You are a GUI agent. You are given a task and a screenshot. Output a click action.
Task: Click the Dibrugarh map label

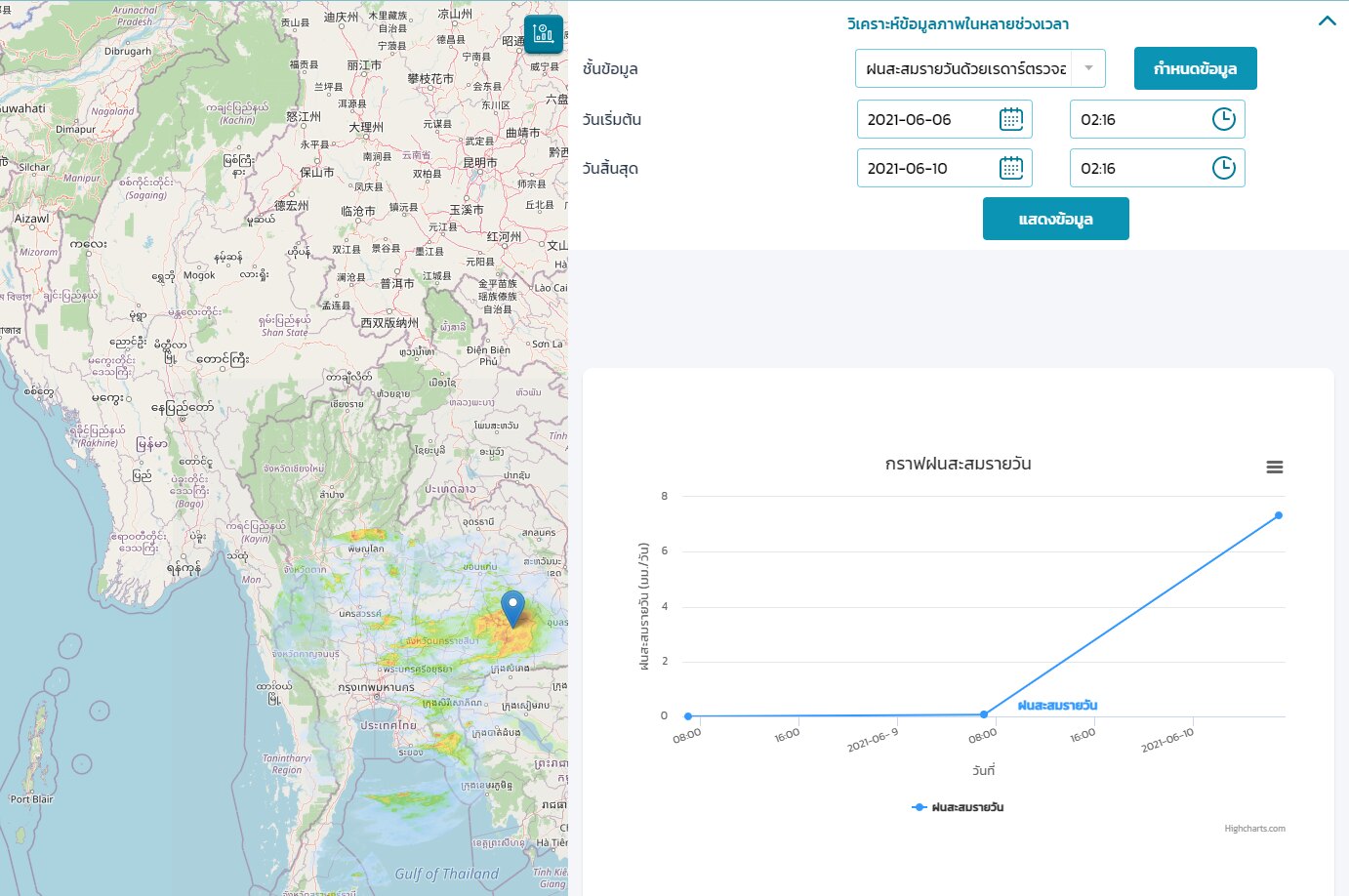coord(128,51)
